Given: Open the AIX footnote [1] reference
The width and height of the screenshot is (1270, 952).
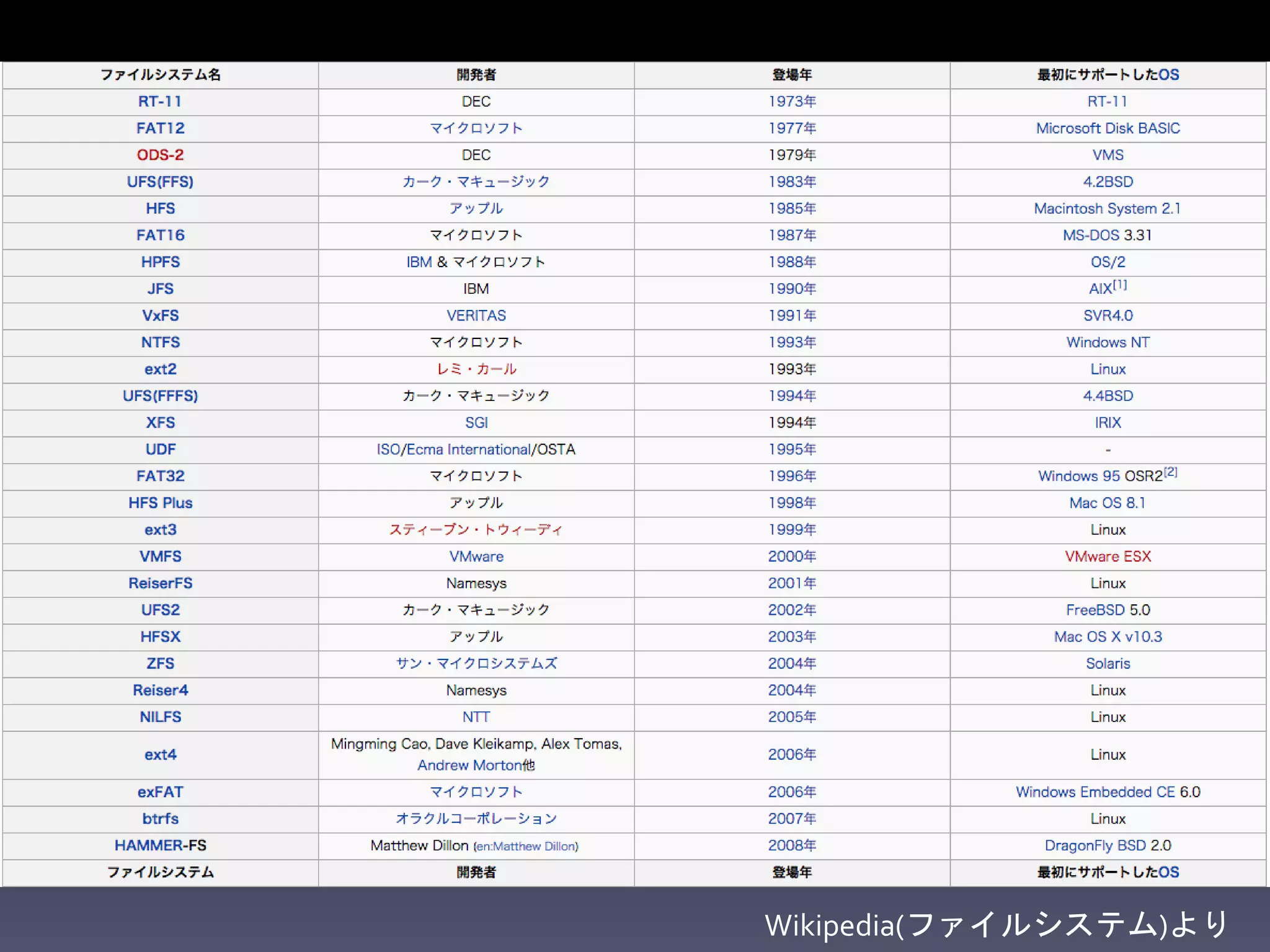Looking at the screenshot, I should tap(1119, 284).
